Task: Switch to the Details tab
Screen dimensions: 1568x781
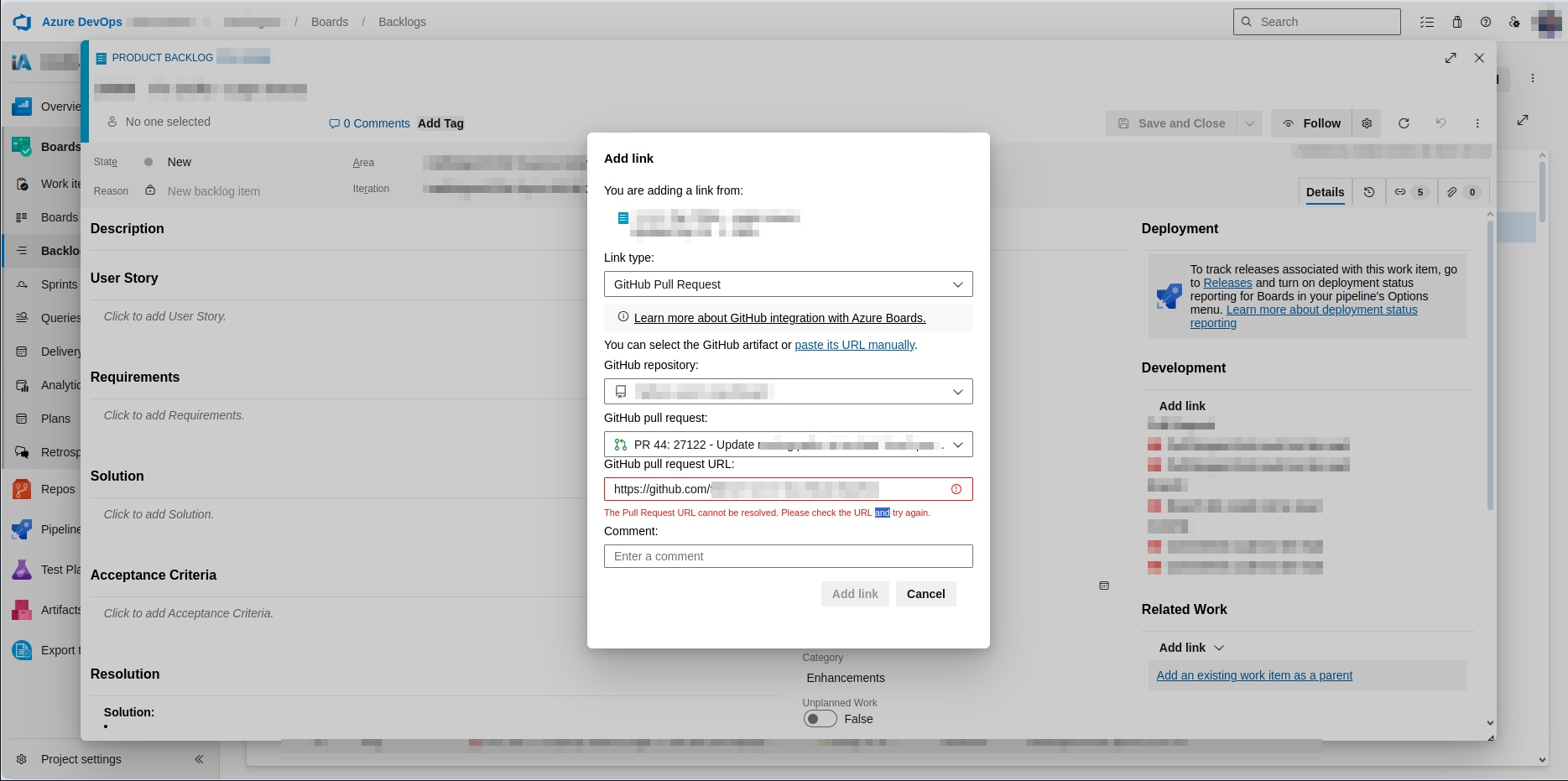Action: click(x=1326, y=192)
